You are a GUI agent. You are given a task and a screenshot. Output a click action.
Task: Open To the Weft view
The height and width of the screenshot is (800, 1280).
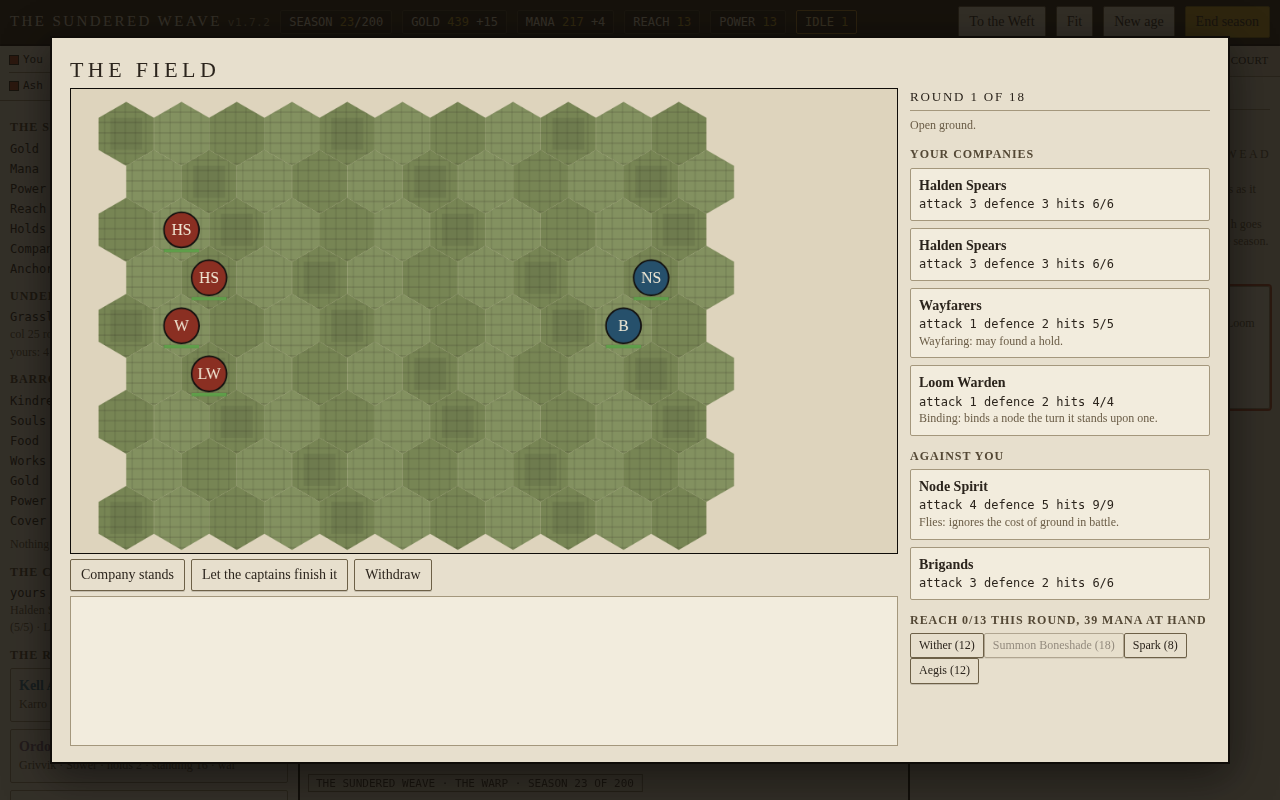pos(1001,21)
